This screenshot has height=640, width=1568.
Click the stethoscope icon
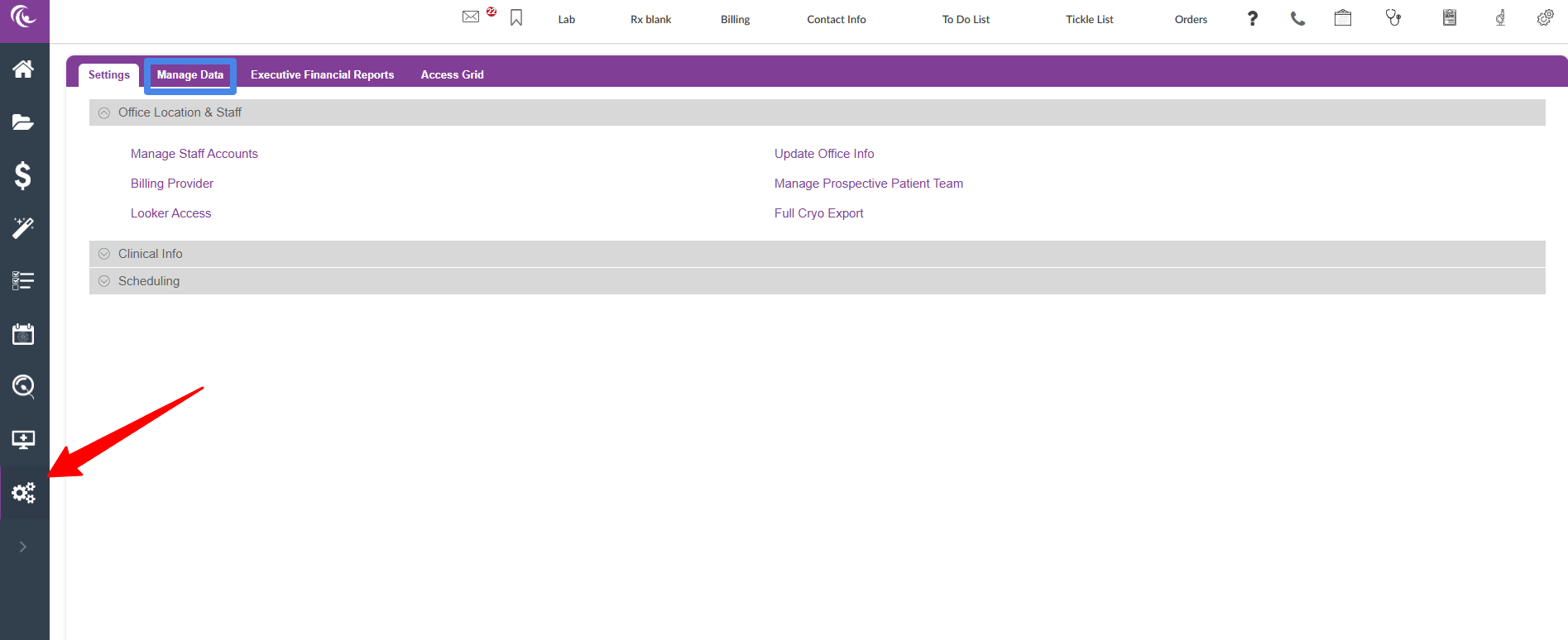tap(1393, 17)
